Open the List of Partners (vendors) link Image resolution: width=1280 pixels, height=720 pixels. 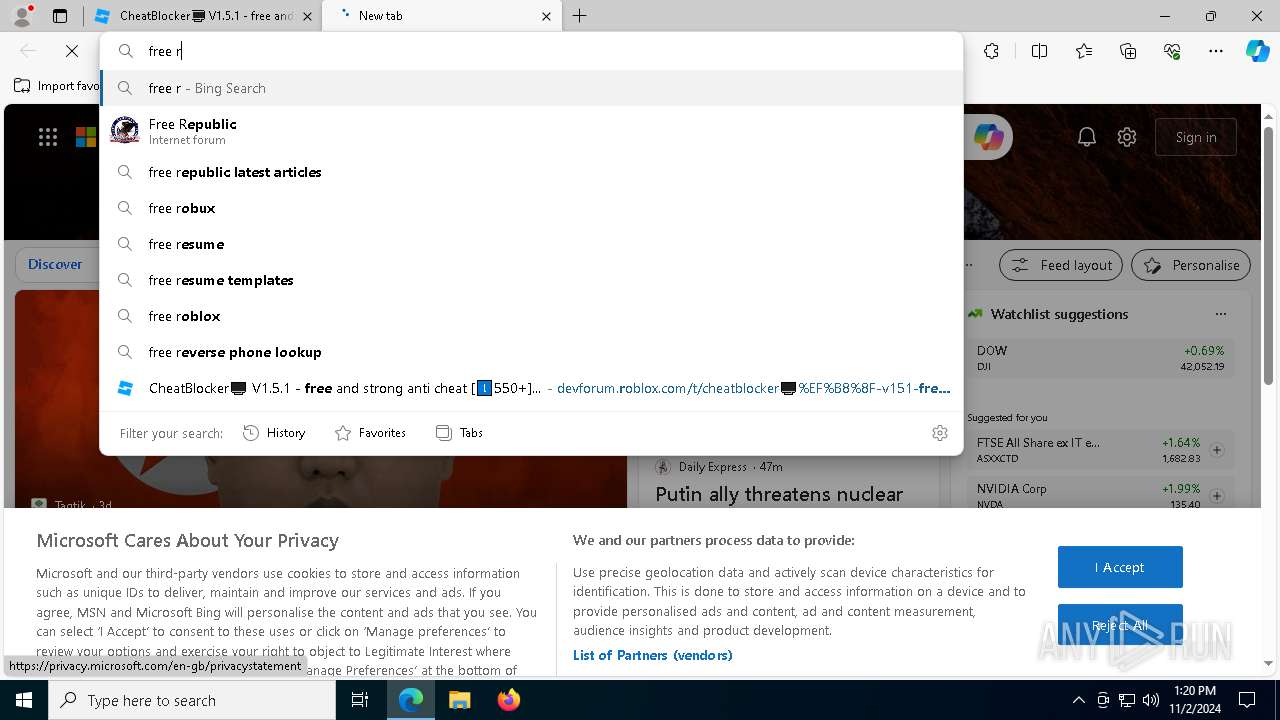click(652, 655)
